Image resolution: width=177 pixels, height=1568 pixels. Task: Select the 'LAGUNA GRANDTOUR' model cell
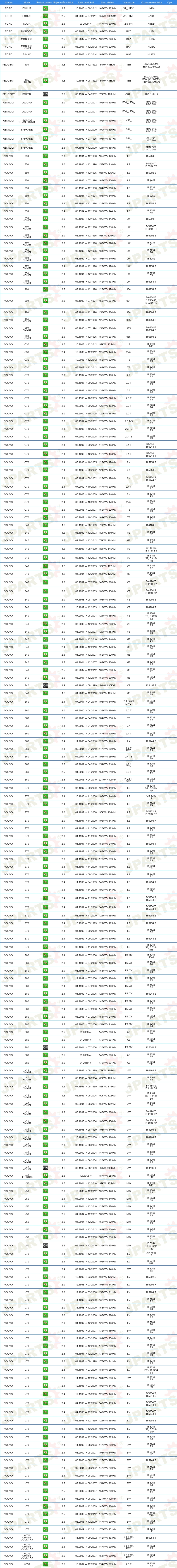coord(27,121)
